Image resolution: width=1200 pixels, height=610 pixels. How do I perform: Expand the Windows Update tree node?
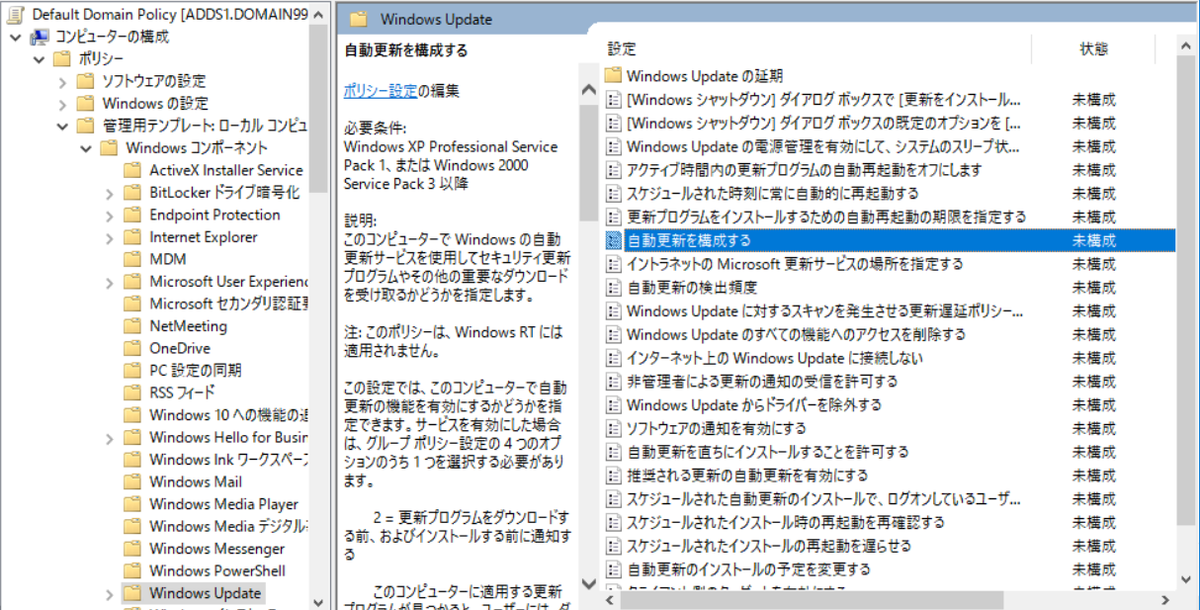click(x=109, y=593)
